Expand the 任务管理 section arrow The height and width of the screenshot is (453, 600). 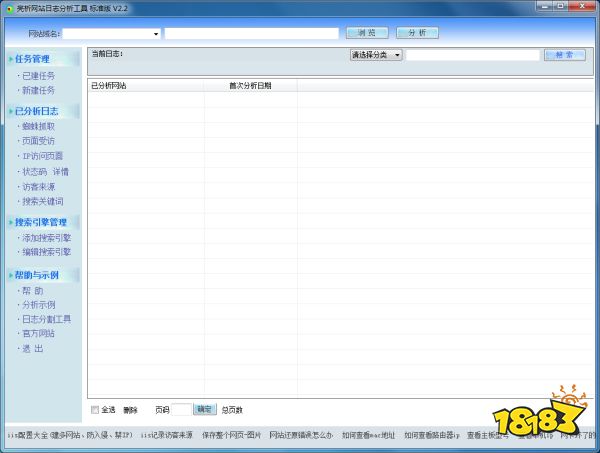10,59
